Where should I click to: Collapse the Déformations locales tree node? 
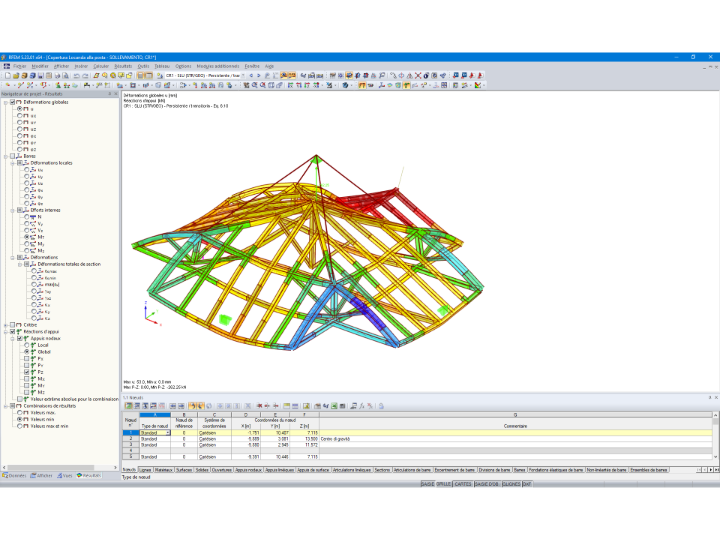pos(12,163)
